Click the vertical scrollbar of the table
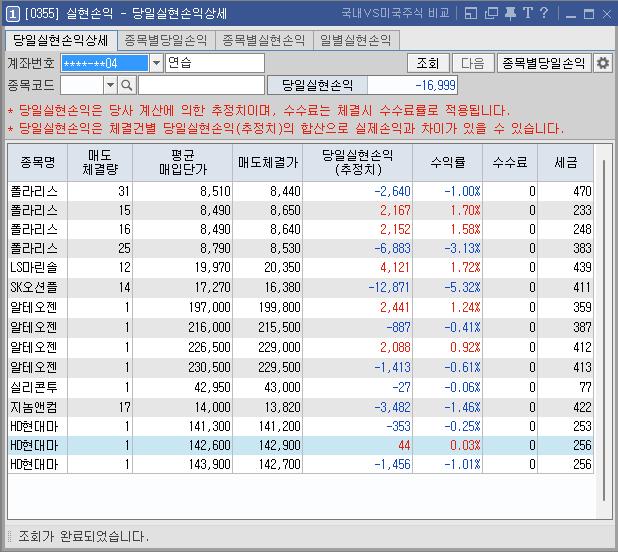Screen dimensions: 618x552 [603, 330]
